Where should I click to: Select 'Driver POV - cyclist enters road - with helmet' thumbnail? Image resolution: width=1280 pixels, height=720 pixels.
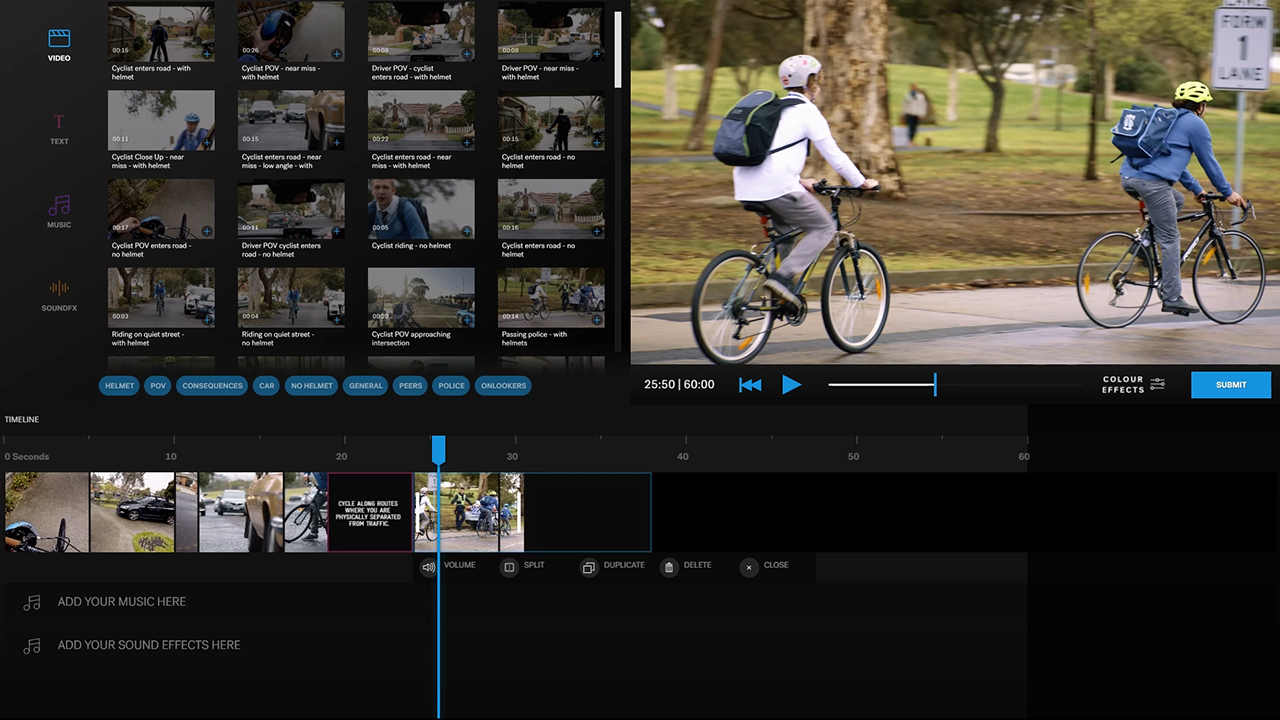coord(421,32)
